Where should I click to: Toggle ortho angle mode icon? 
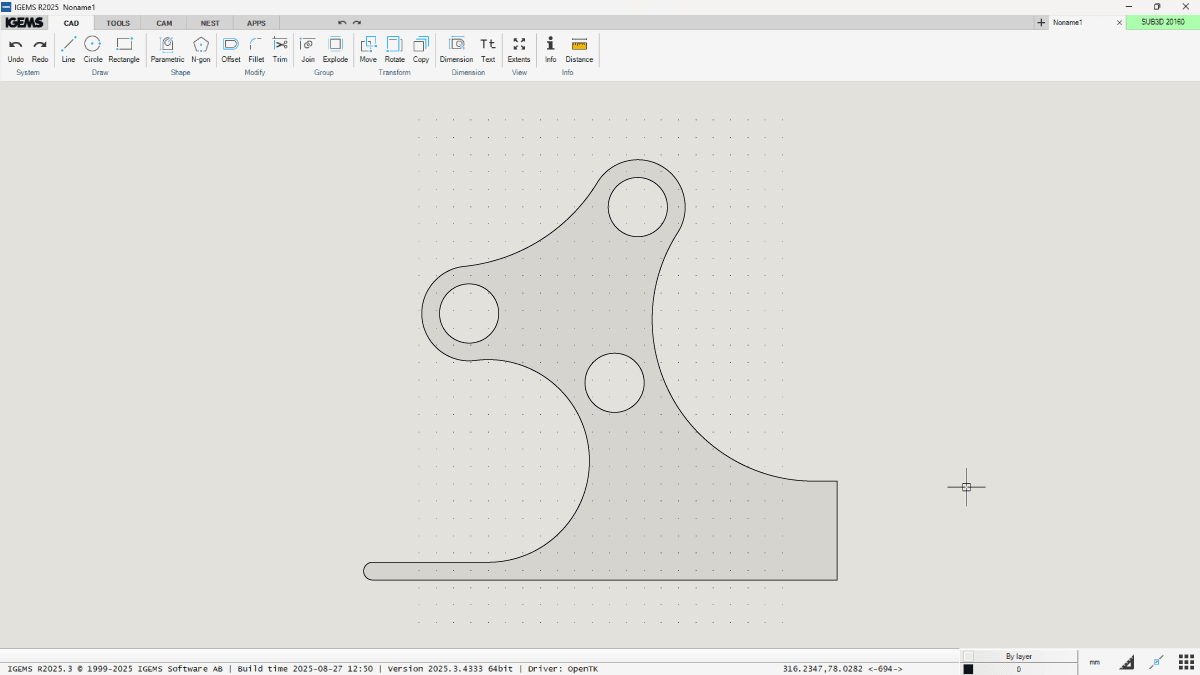[1126, 662]
